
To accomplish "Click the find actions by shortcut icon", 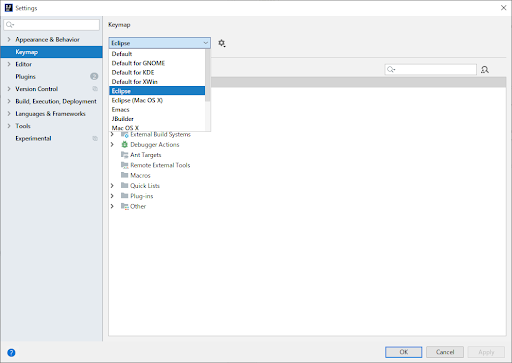I will [485, 69].
